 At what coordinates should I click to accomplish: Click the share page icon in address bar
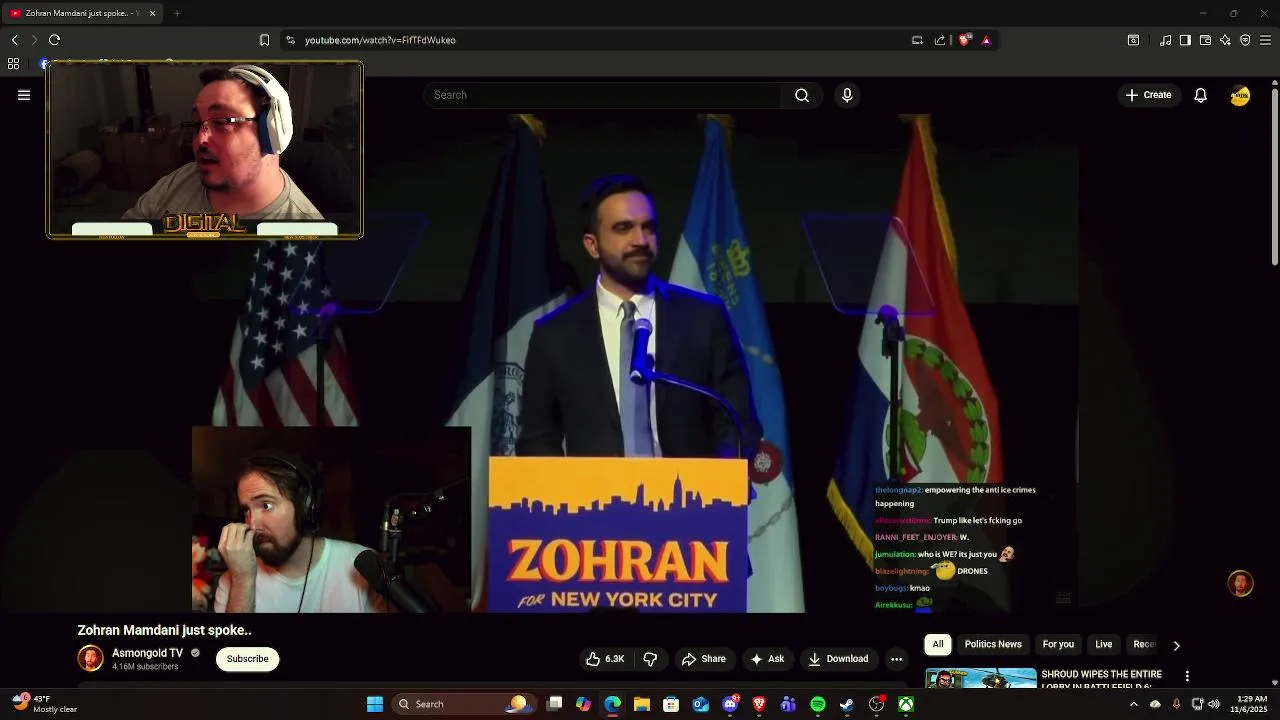coord(940,40)
